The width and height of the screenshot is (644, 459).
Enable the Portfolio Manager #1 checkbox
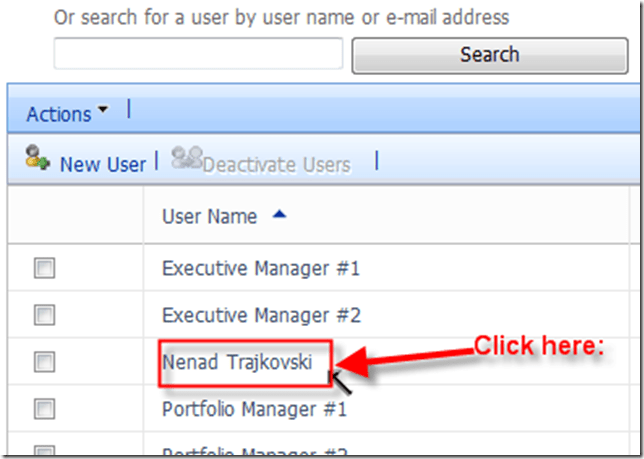click(x=45, y=408)
